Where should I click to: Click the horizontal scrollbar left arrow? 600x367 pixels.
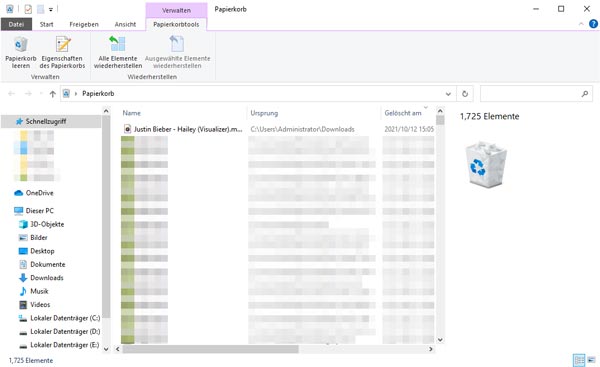click(118, 349)
